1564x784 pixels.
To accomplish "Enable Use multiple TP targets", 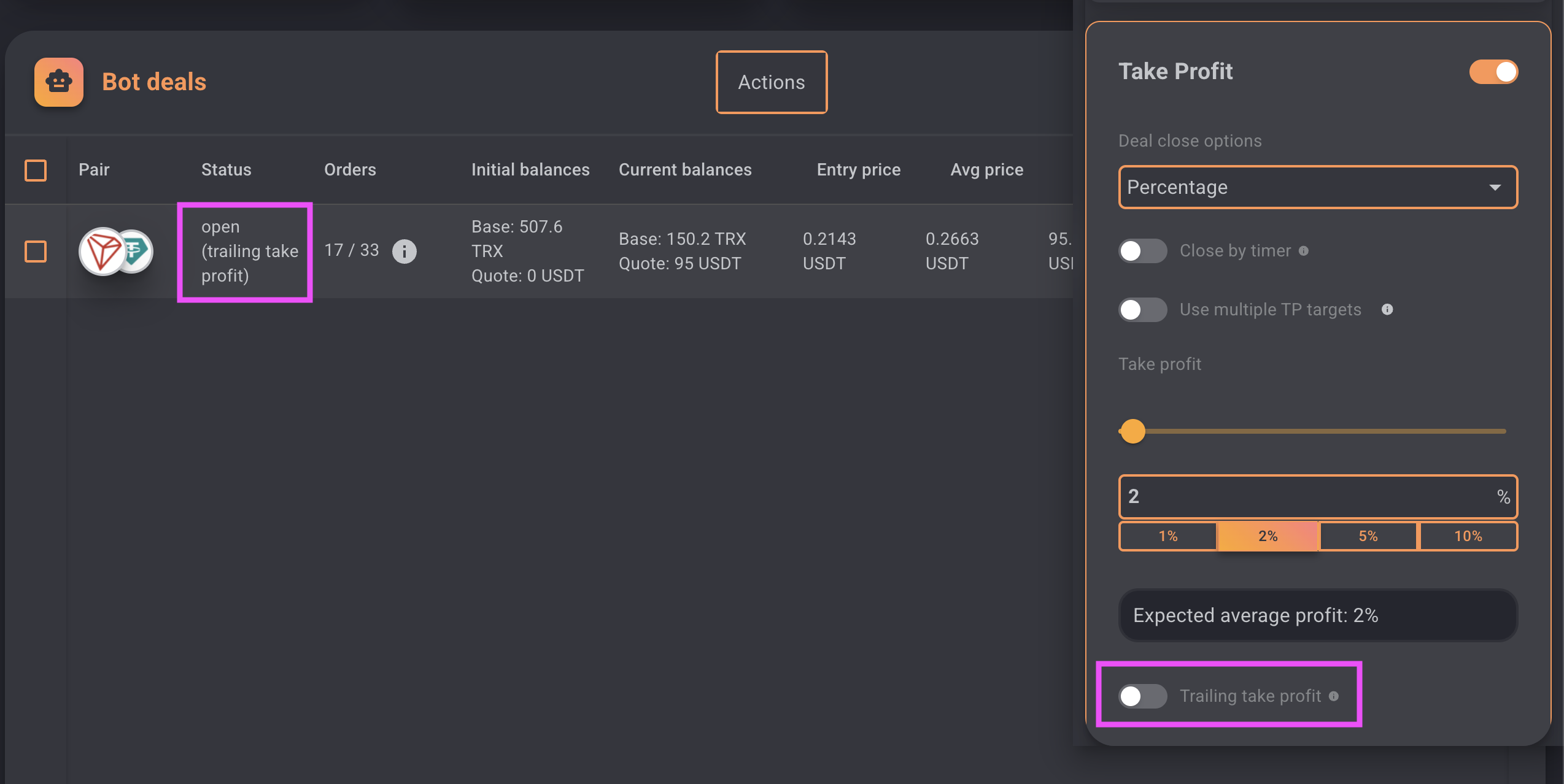I will coord(1142,310).
